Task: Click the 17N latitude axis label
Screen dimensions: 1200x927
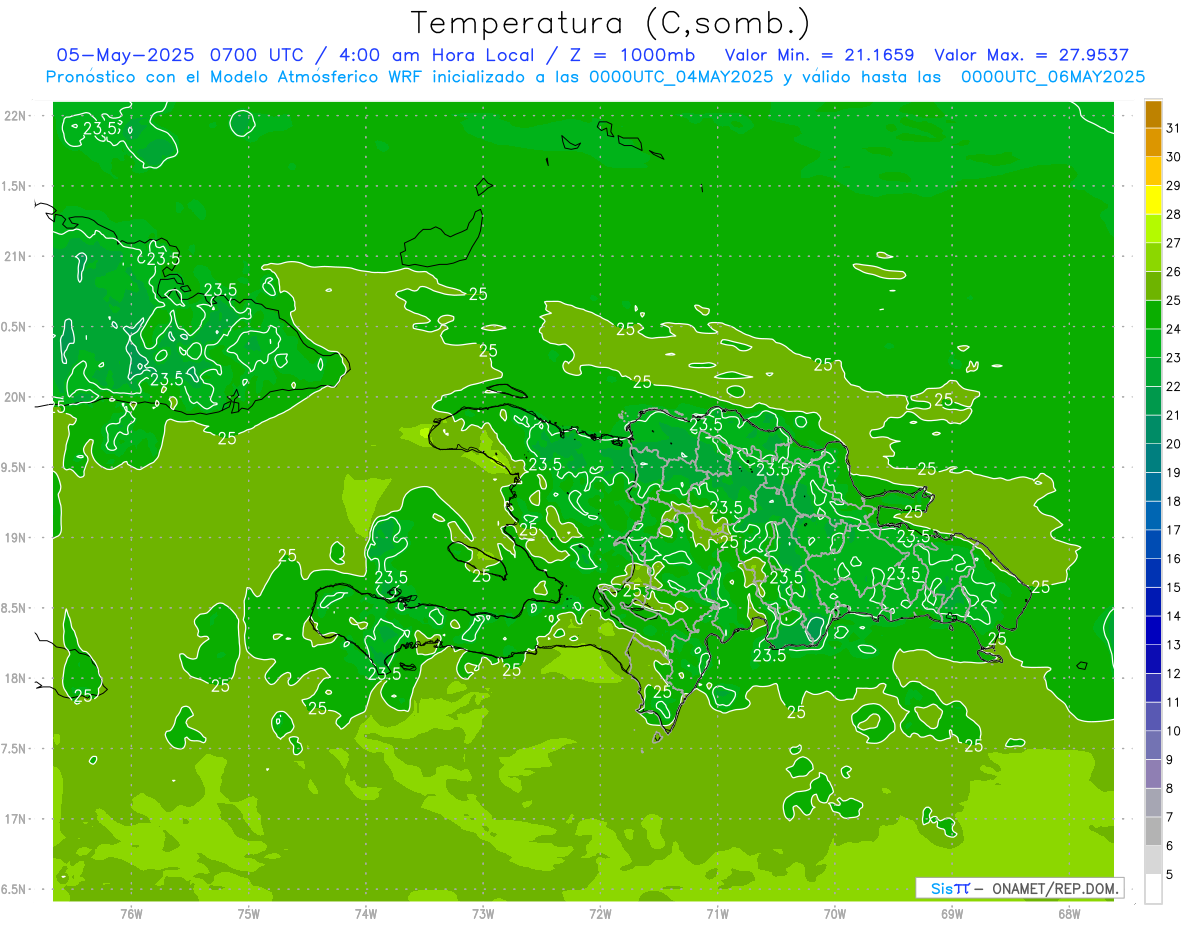Action: tap(16, 819)
